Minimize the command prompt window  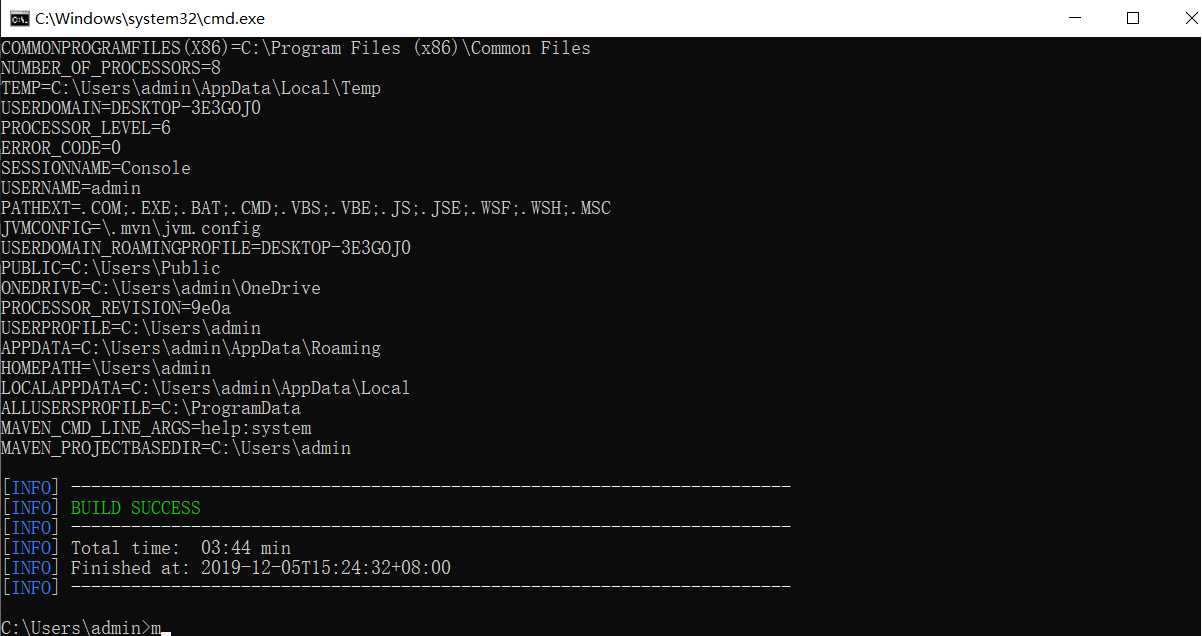click(x=1075, y=18)
